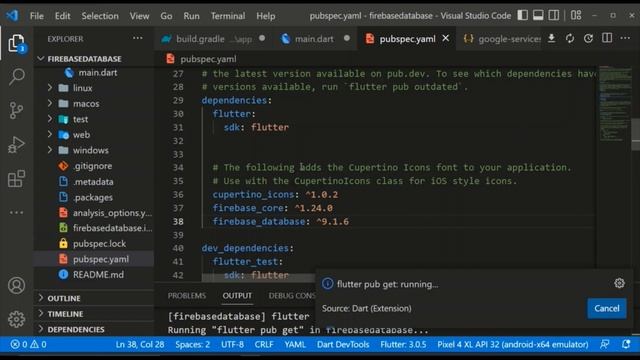Click the editor vertical scrollbar thumb
Viewport: 640px width, 360px height.
(636, 135)
